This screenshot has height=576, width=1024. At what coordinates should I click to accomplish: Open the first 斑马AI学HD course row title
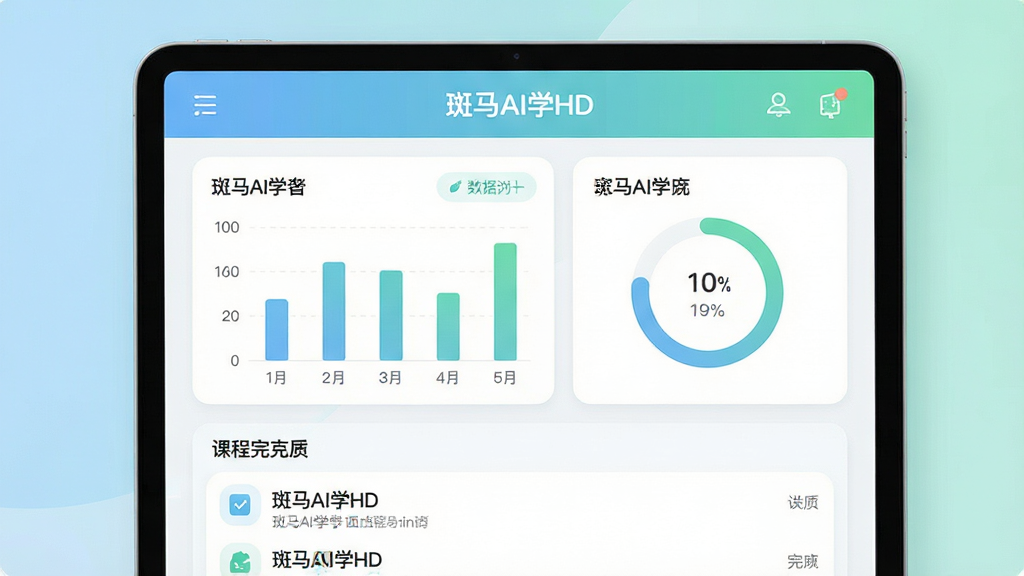(325, 500)
